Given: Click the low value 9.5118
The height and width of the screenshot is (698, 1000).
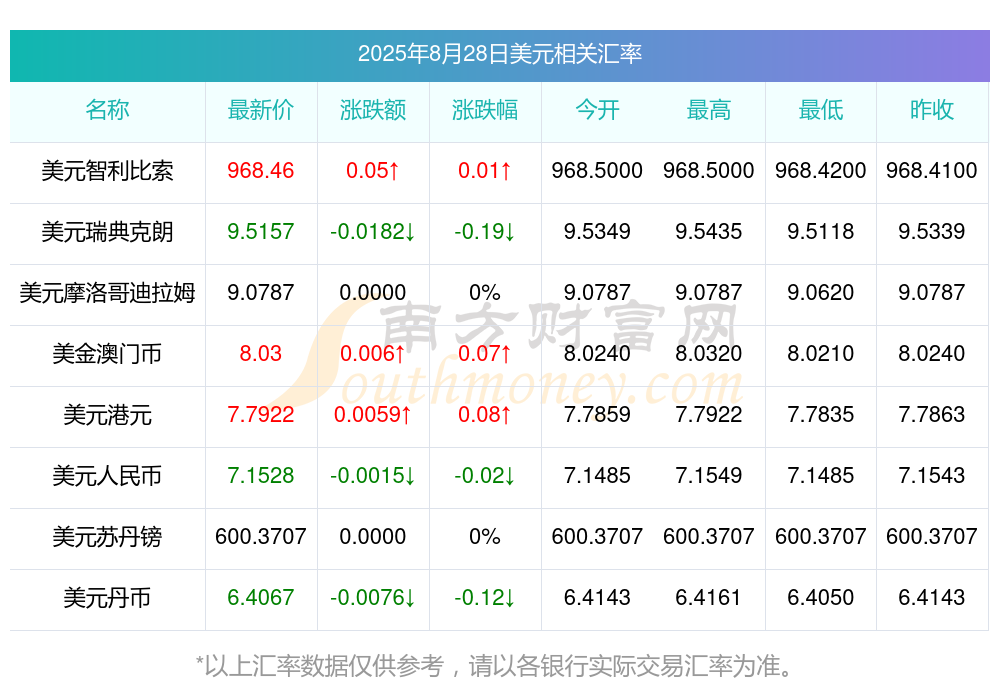Looking at the screenshot, I should [x=821, y=232].
